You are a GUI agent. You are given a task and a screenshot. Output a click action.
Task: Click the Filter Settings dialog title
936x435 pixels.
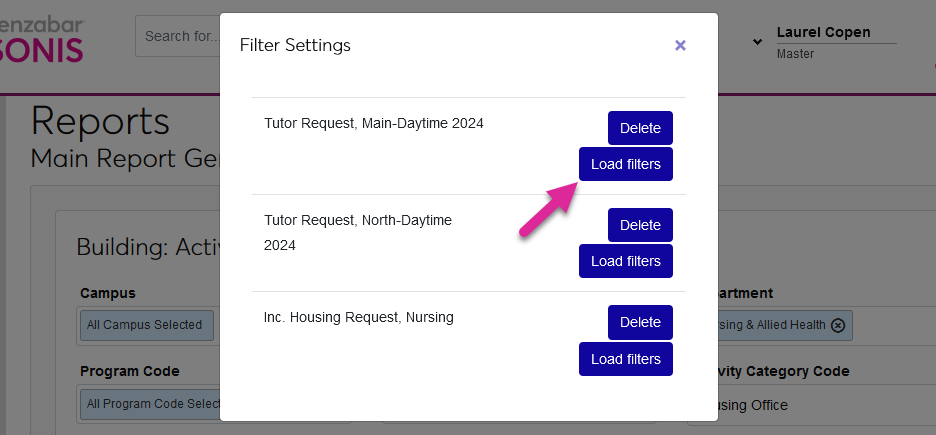coord(295,45)
